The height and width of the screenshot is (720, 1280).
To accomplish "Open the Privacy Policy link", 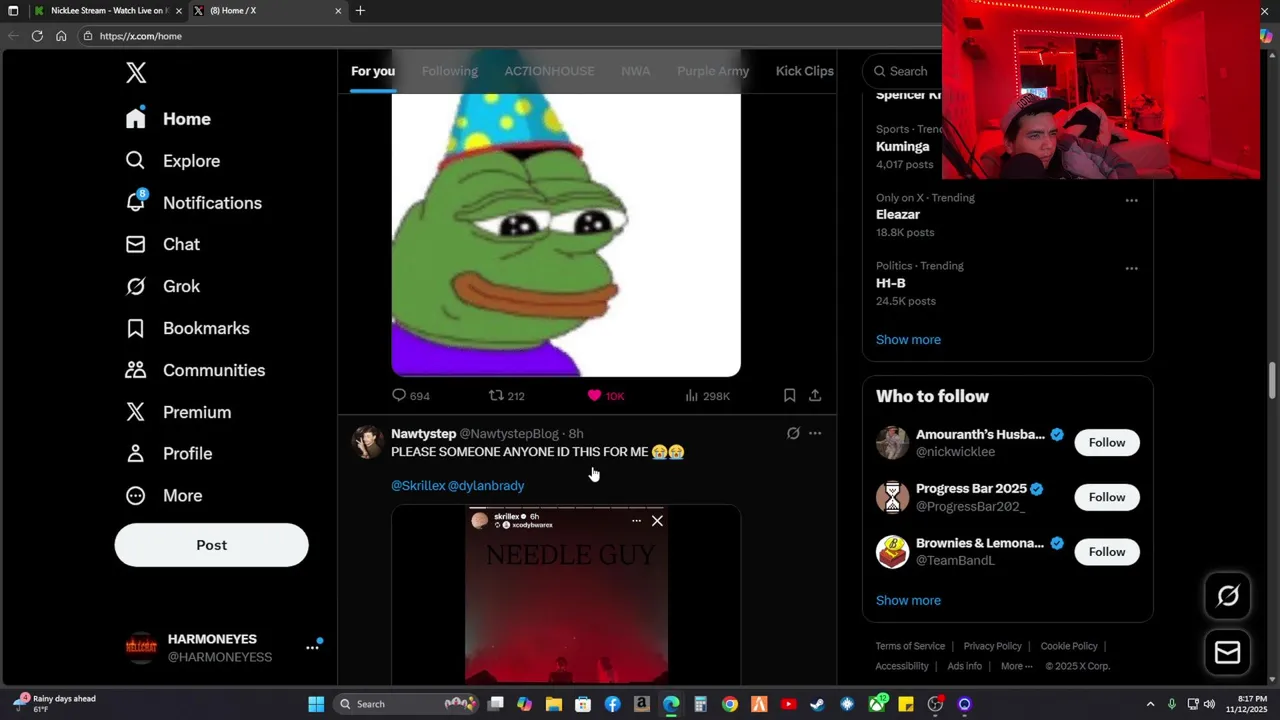I will coord(992,646).
